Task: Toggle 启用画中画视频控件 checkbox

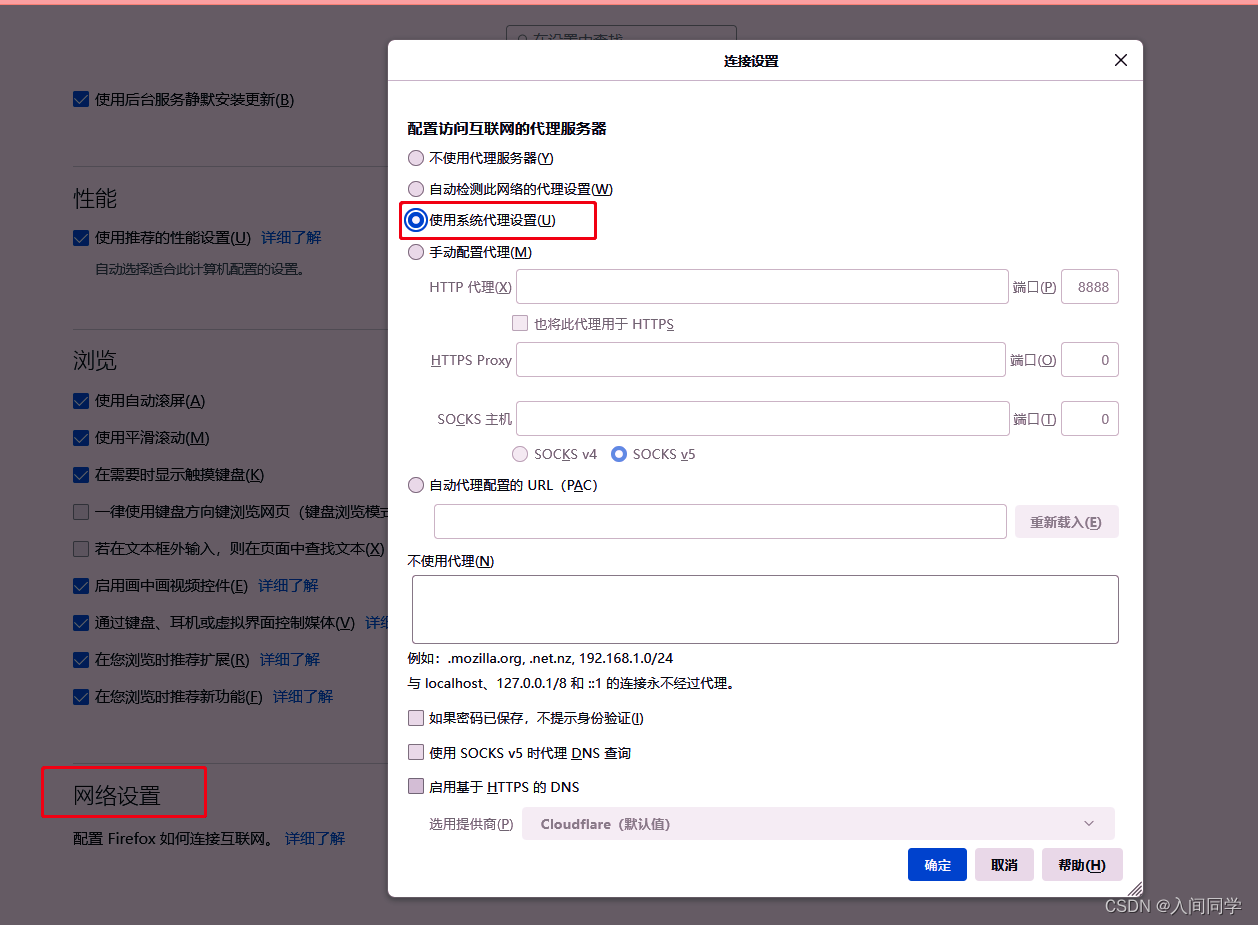Action: tap(81, 586)
